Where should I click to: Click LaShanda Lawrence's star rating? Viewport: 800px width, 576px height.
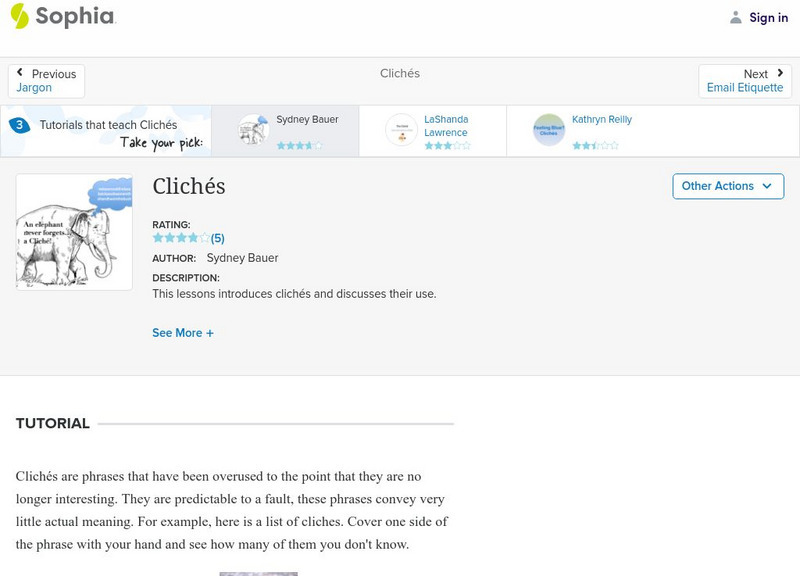click(x=447, y=145)
